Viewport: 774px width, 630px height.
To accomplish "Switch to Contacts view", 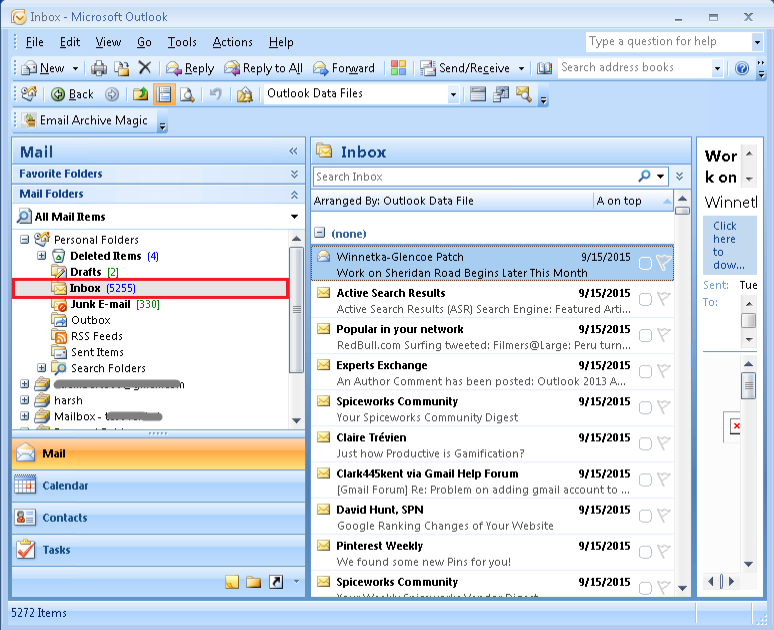I will pyautogui.click(x=158, y=518).
